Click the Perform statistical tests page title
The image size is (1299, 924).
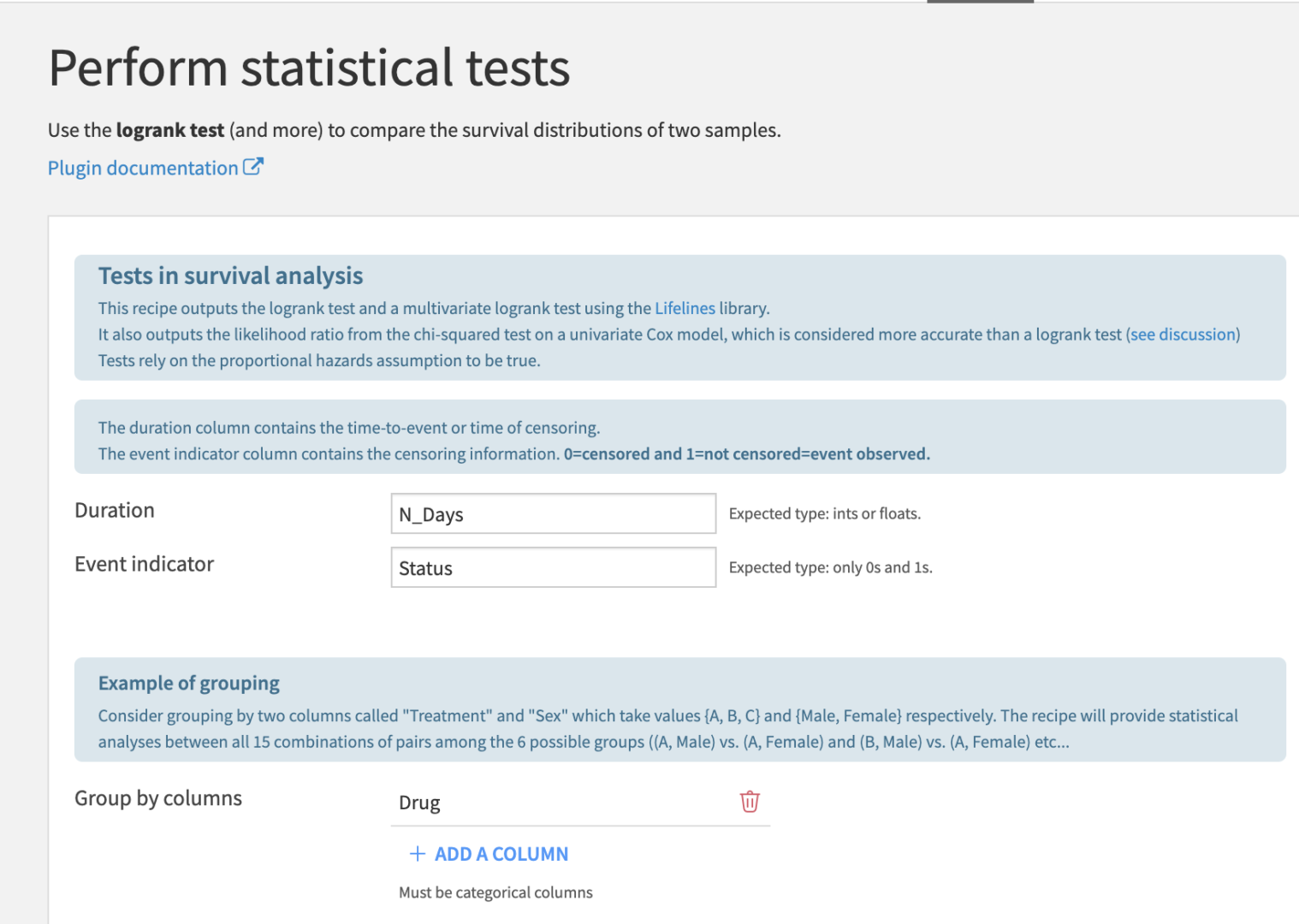tap(309, 68)
